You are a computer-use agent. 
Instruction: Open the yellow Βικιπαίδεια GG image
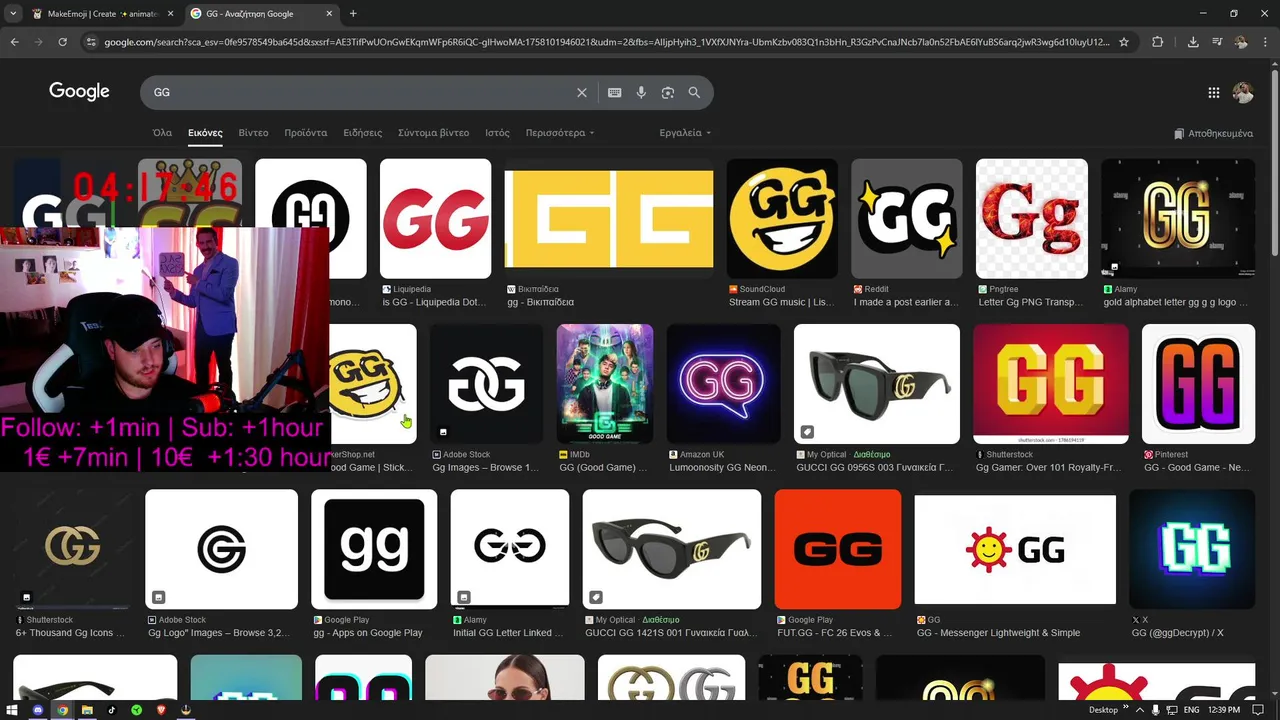click(609, 218)
